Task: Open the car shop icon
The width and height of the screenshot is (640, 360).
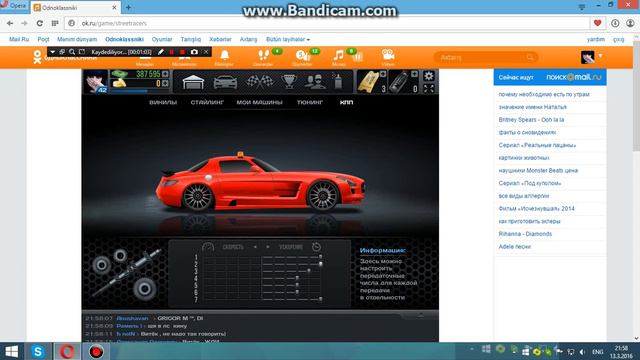Action: 225,82
